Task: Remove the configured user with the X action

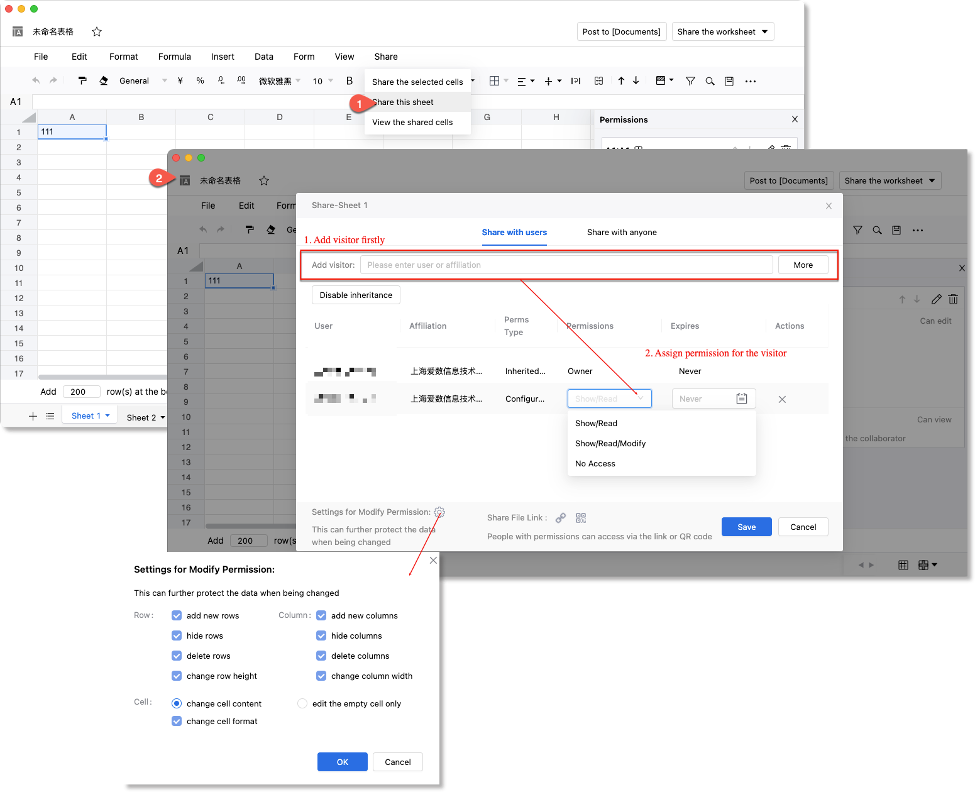Action: [782, 399]
